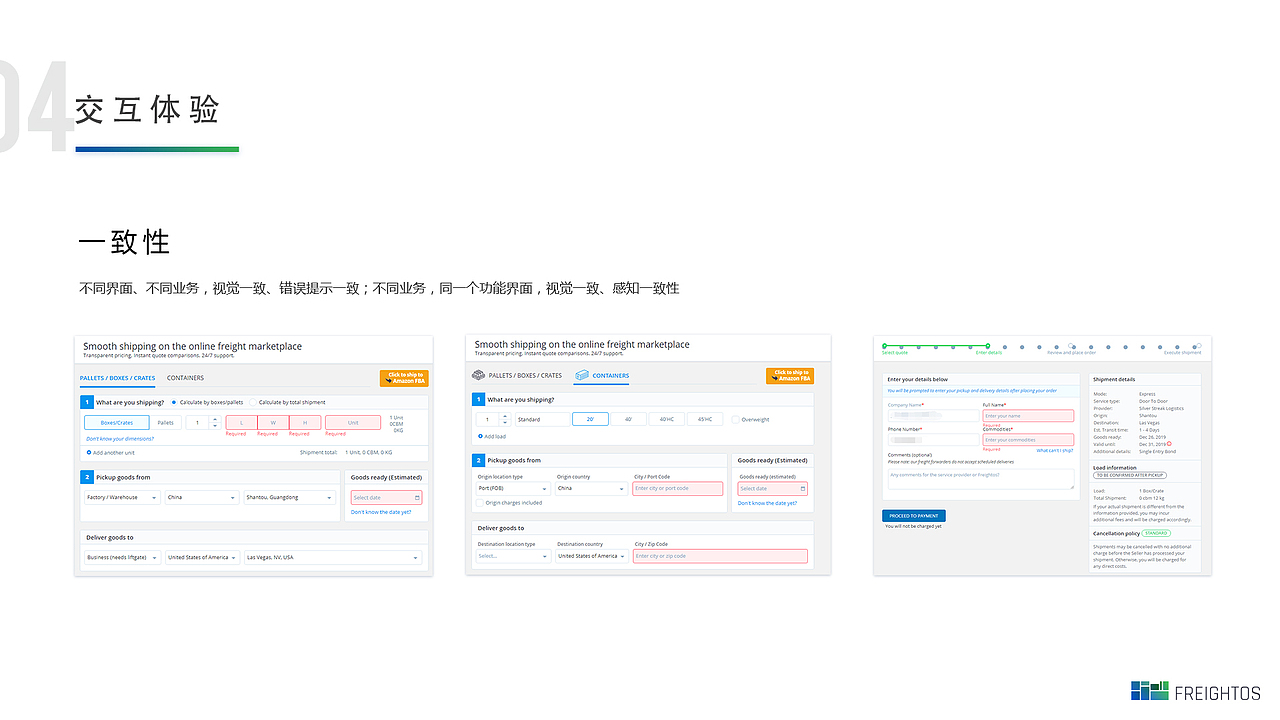This screenshot has height=720, width=1280.
Task: Click the orange Click to ship to Amazon FBA icon
Action: (404, 379)
